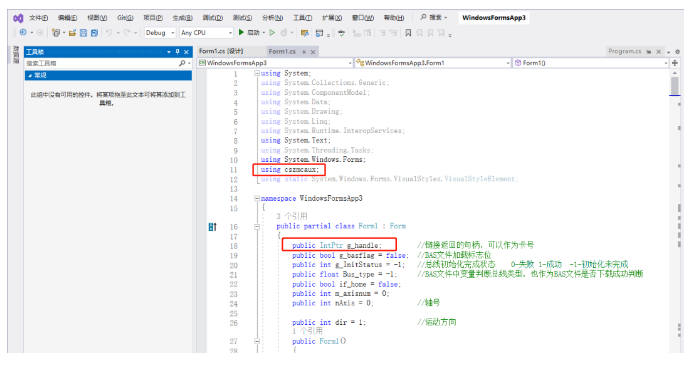Click the save file icon
Screen dimensions: 694x365
click(83, 33)
